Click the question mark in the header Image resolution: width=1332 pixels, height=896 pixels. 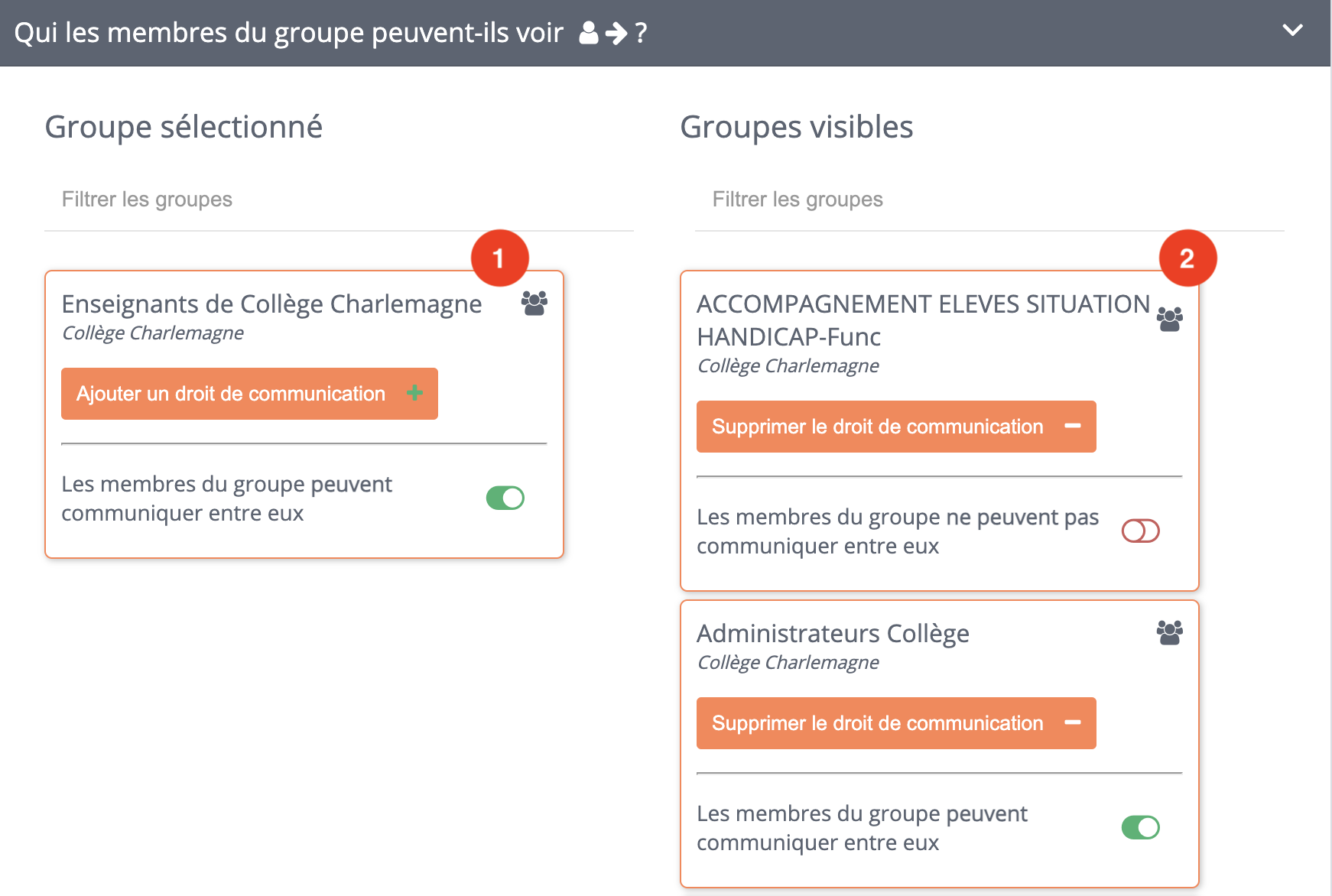[x=641, y=32]
